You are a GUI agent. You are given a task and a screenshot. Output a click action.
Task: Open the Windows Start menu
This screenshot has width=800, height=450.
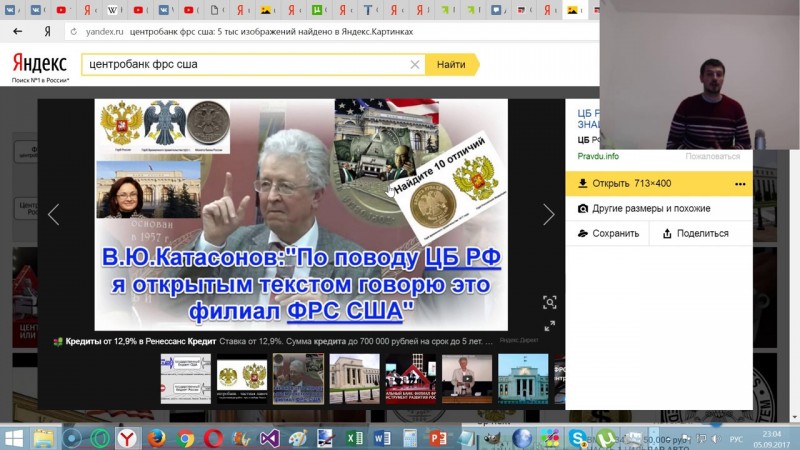[13, 438]
